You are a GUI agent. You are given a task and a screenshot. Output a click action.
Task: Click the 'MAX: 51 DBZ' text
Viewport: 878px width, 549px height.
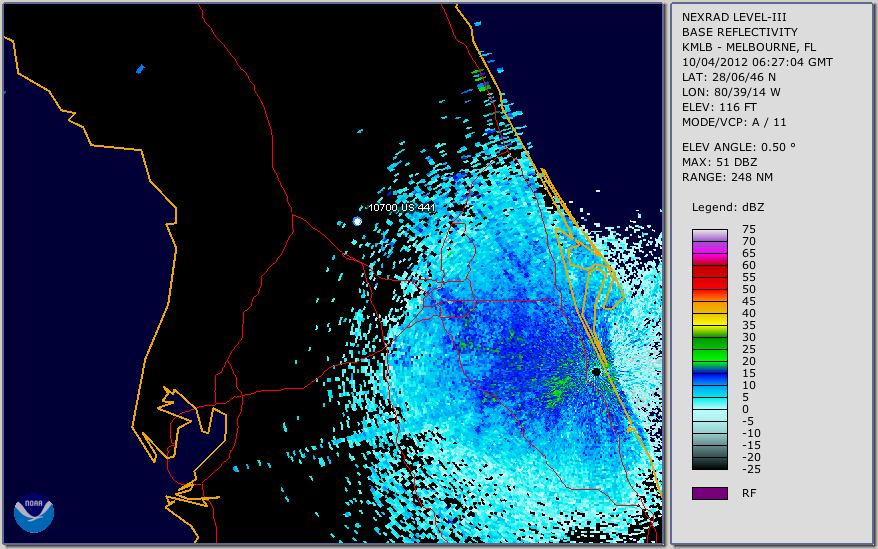coord(719,162)
